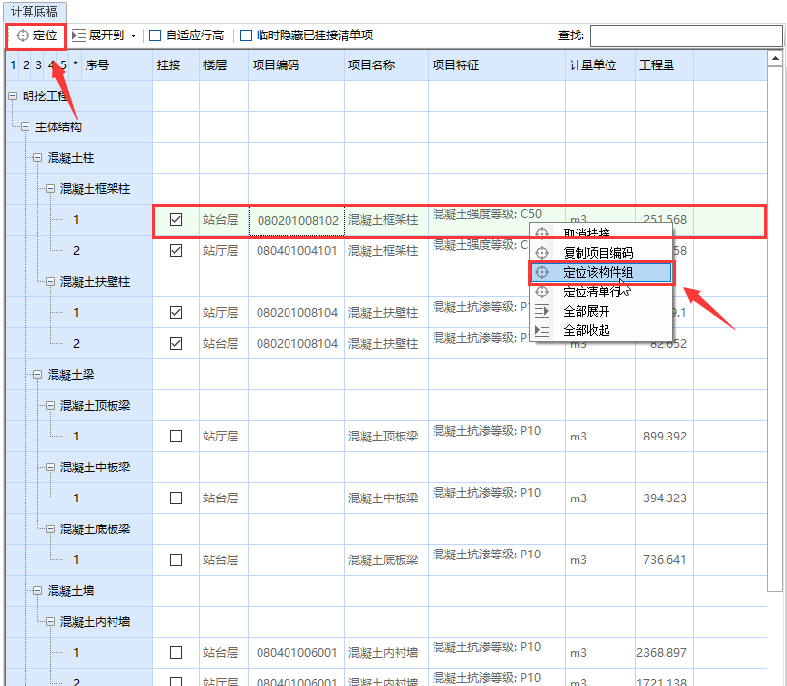787x686 pixels.
Task: Uncheck 挂接 for 站厅层 混凝土扶壁柱 row
Action: 176,313
